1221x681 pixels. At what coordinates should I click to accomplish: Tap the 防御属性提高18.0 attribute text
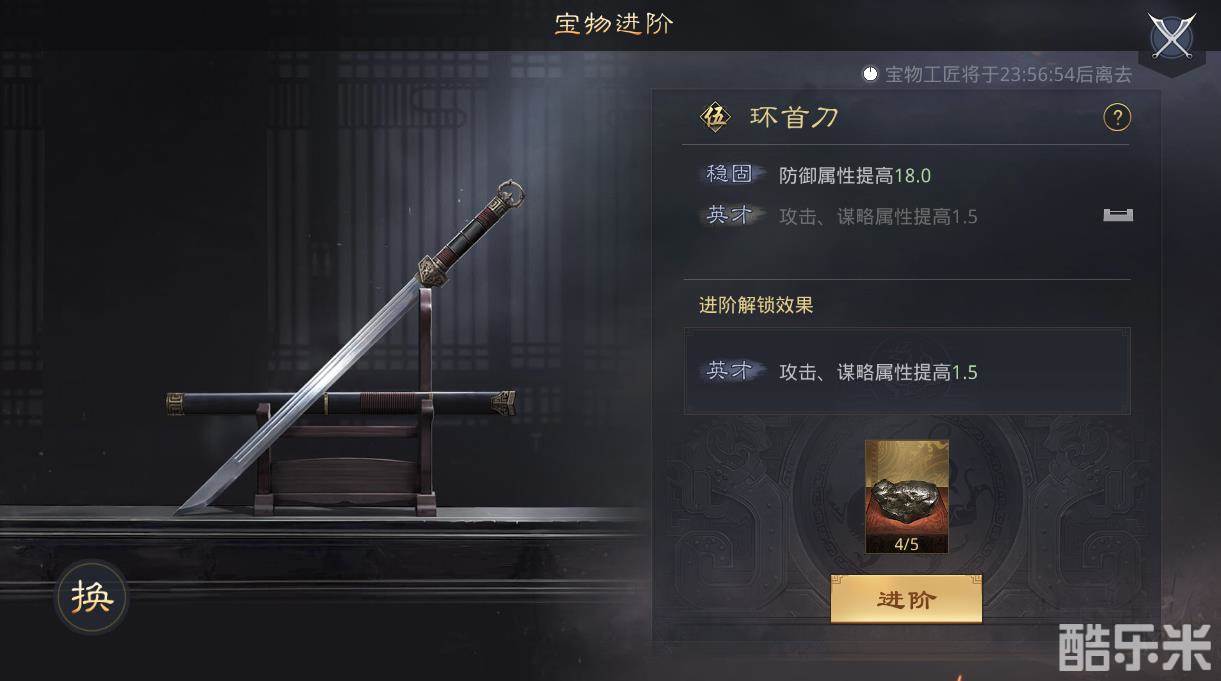[x=855, y=176]
